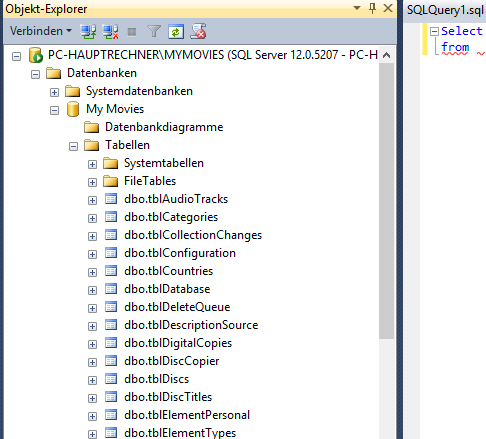Viewport: 486px width, 439px height.
Task: Expand the dbo.tblDeleteQueue table
Action: [x=92, y=308]
